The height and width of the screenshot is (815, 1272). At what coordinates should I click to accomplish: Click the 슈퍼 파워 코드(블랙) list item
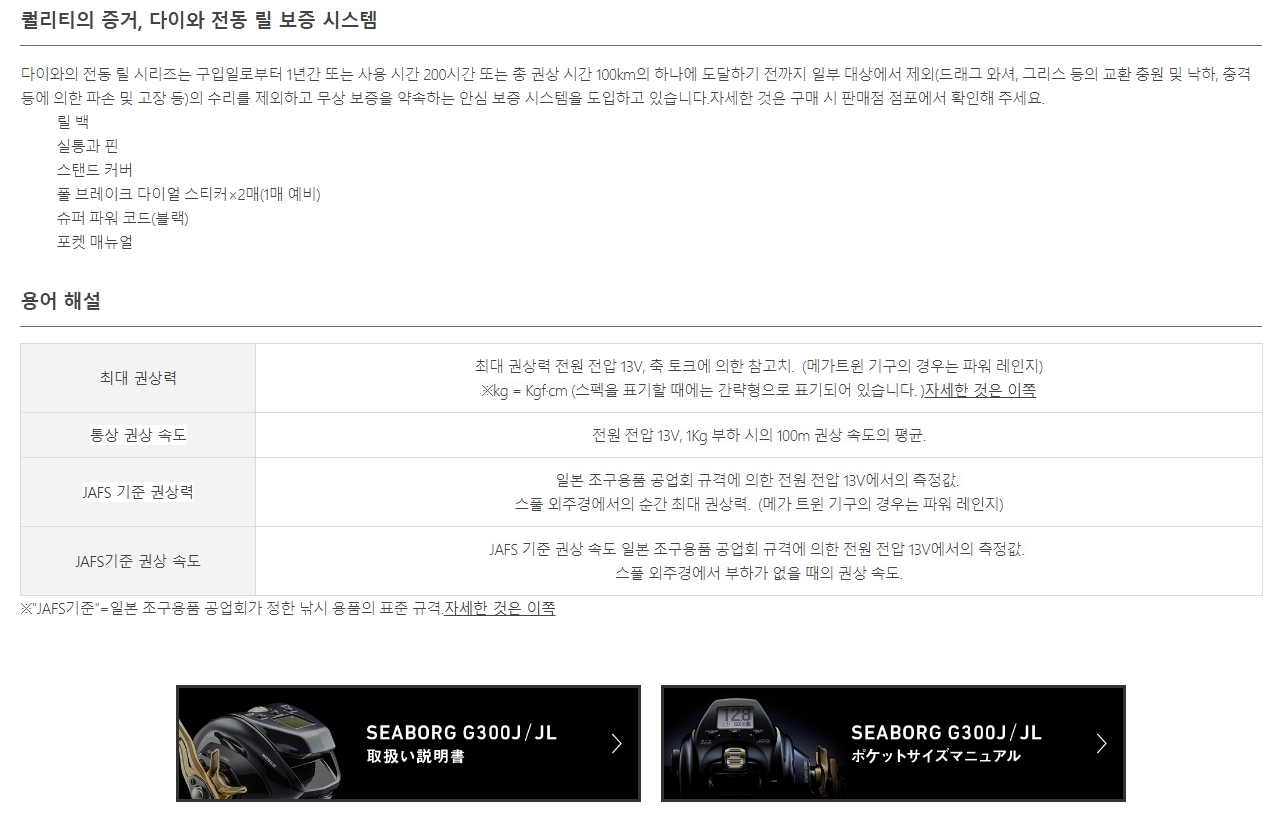tap(123, 218)
